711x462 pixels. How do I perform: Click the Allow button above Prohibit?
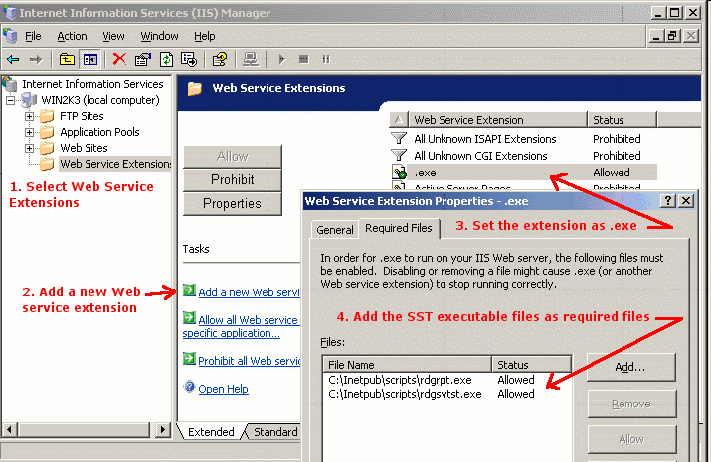(232, 156)
